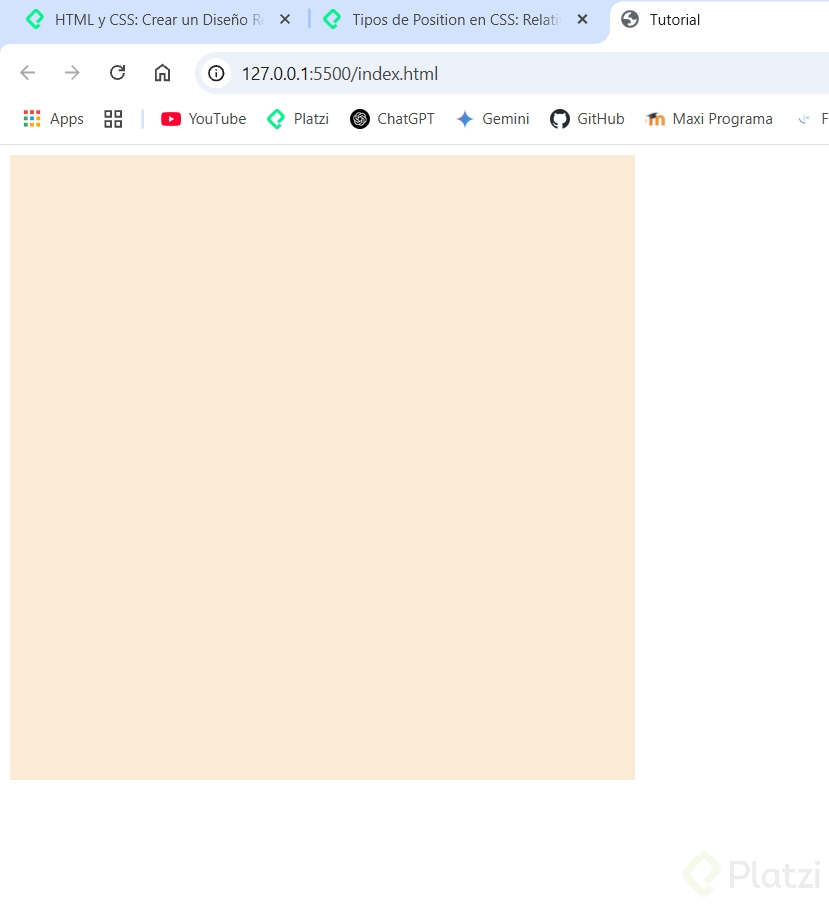Reload the current page
The height and width of the screenshot is (907, 829).
[x=117, y=73]
